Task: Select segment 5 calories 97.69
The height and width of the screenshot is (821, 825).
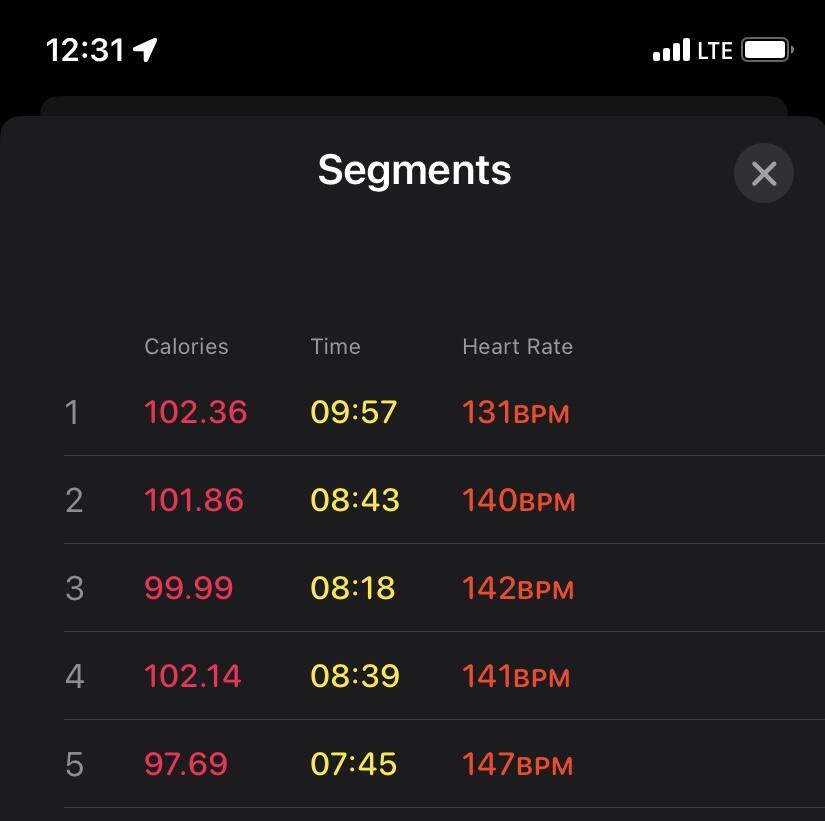Action: (186, 764)
